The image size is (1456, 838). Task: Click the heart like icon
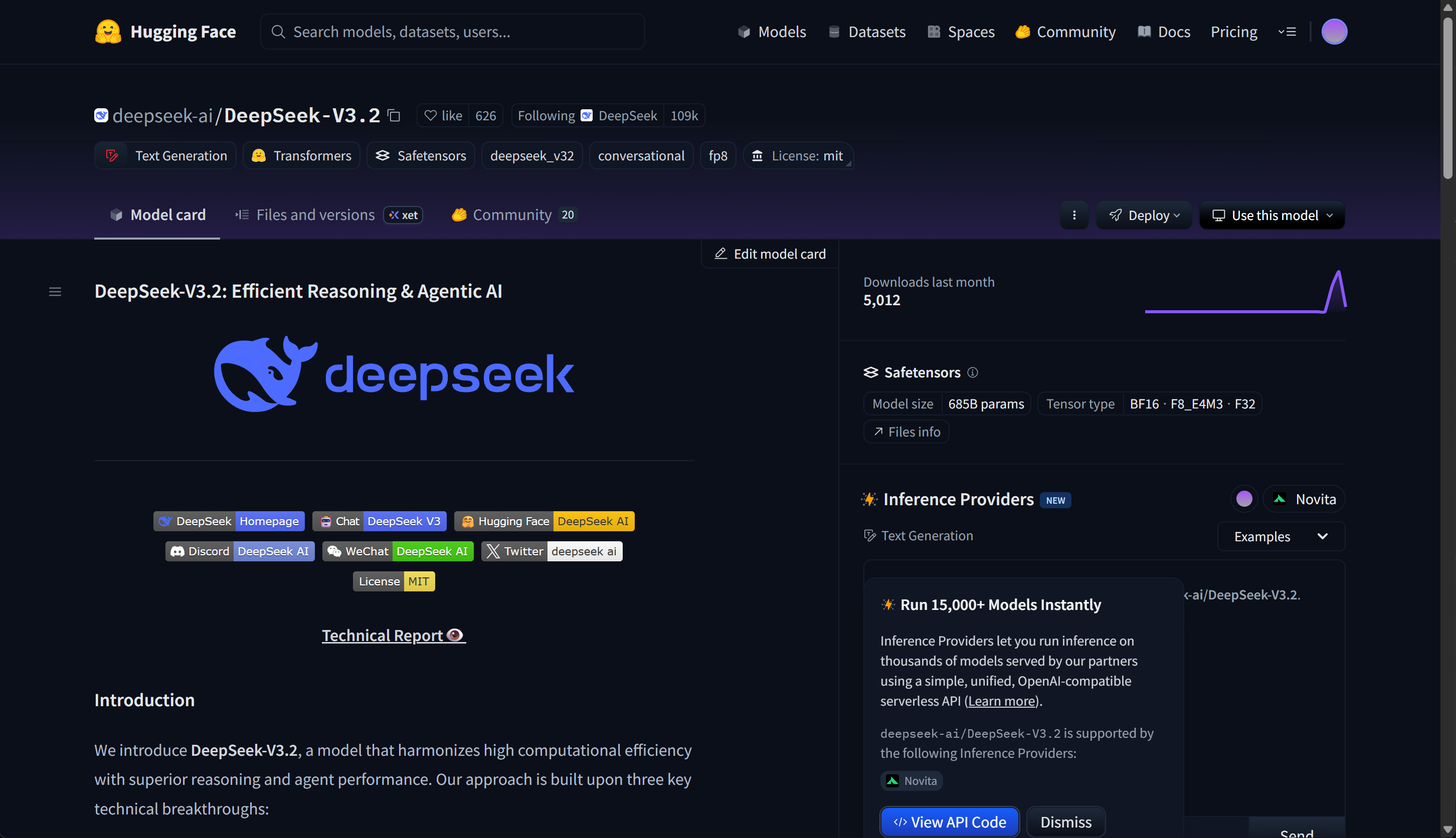tap(431, 116)
